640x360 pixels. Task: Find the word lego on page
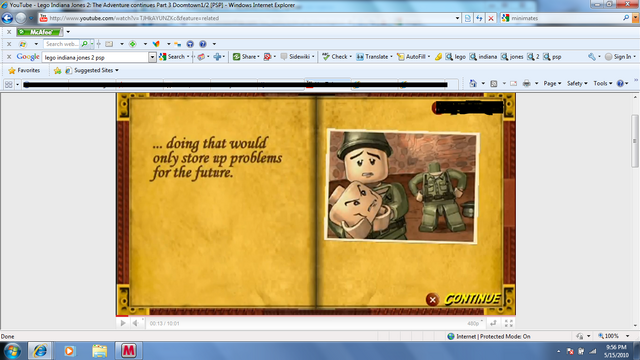point(456,57)
